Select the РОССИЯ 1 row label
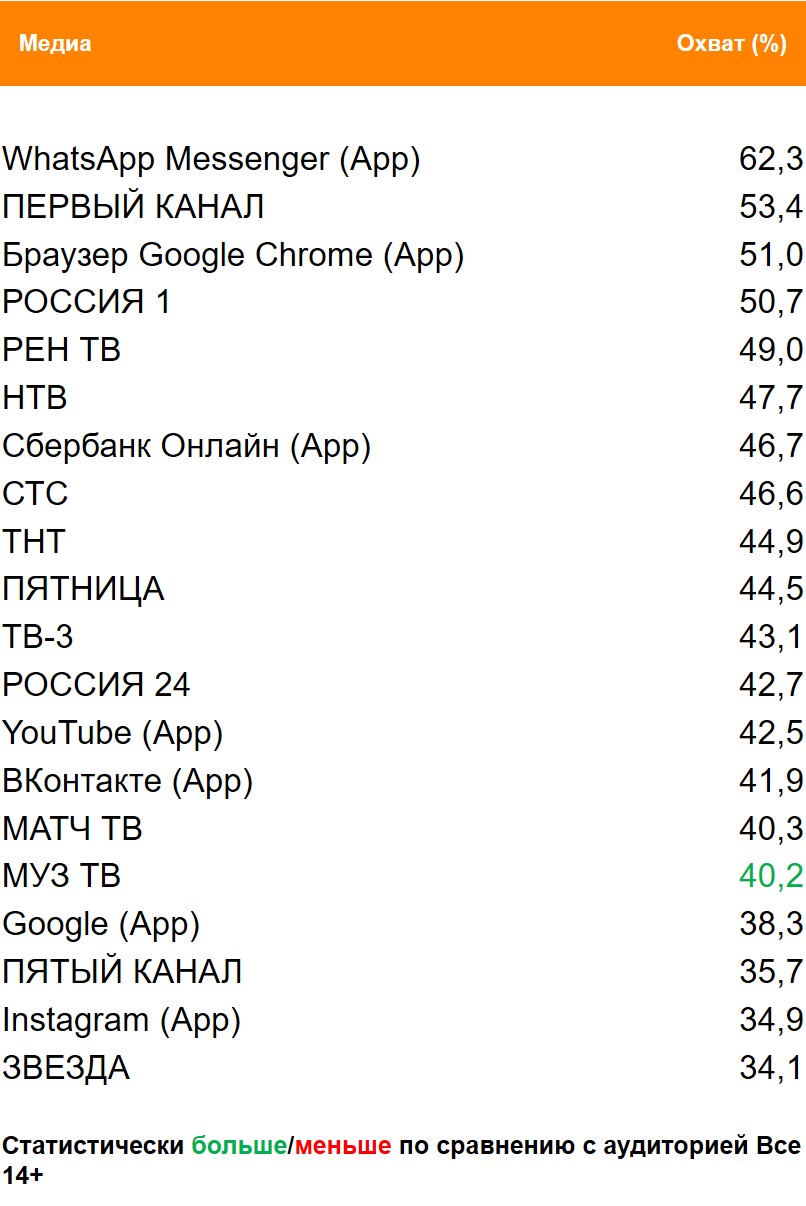This screenshot has height=1206, width=806. pyautogui.click(x=87, y=302)
